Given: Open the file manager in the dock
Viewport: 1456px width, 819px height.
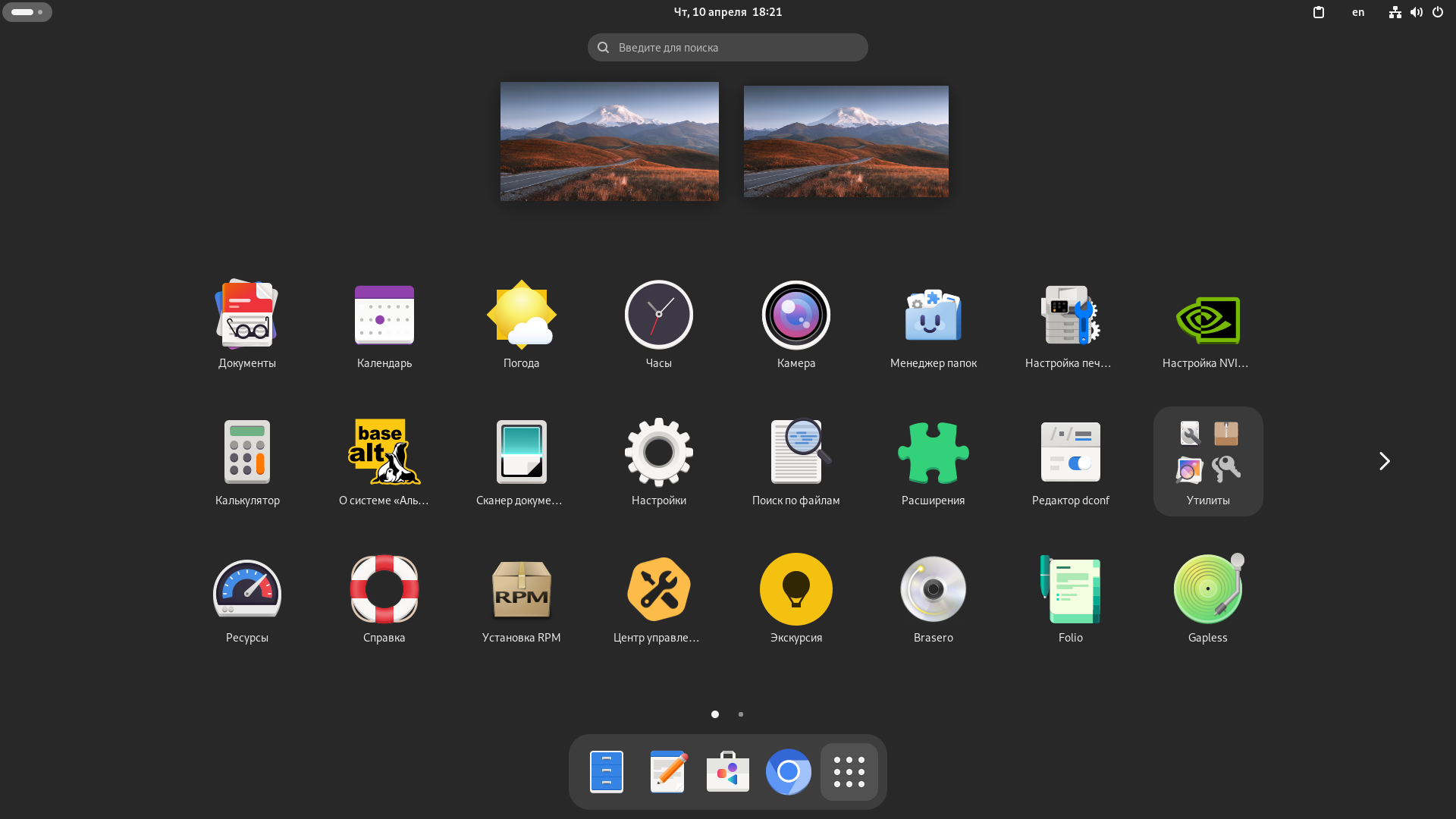Looking at the screenshot, I should [x=607, y=772].
